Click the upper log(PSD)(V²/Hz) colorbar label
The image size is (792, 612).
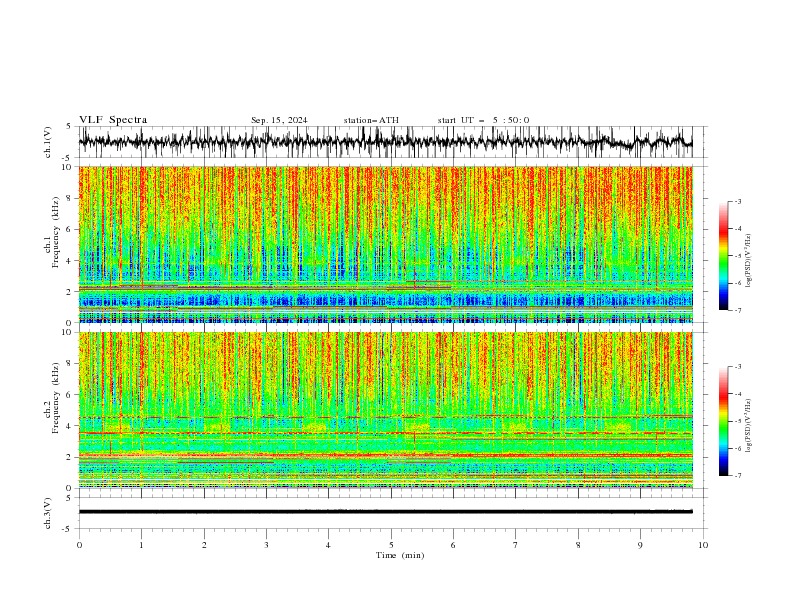(x=749, y=261)
